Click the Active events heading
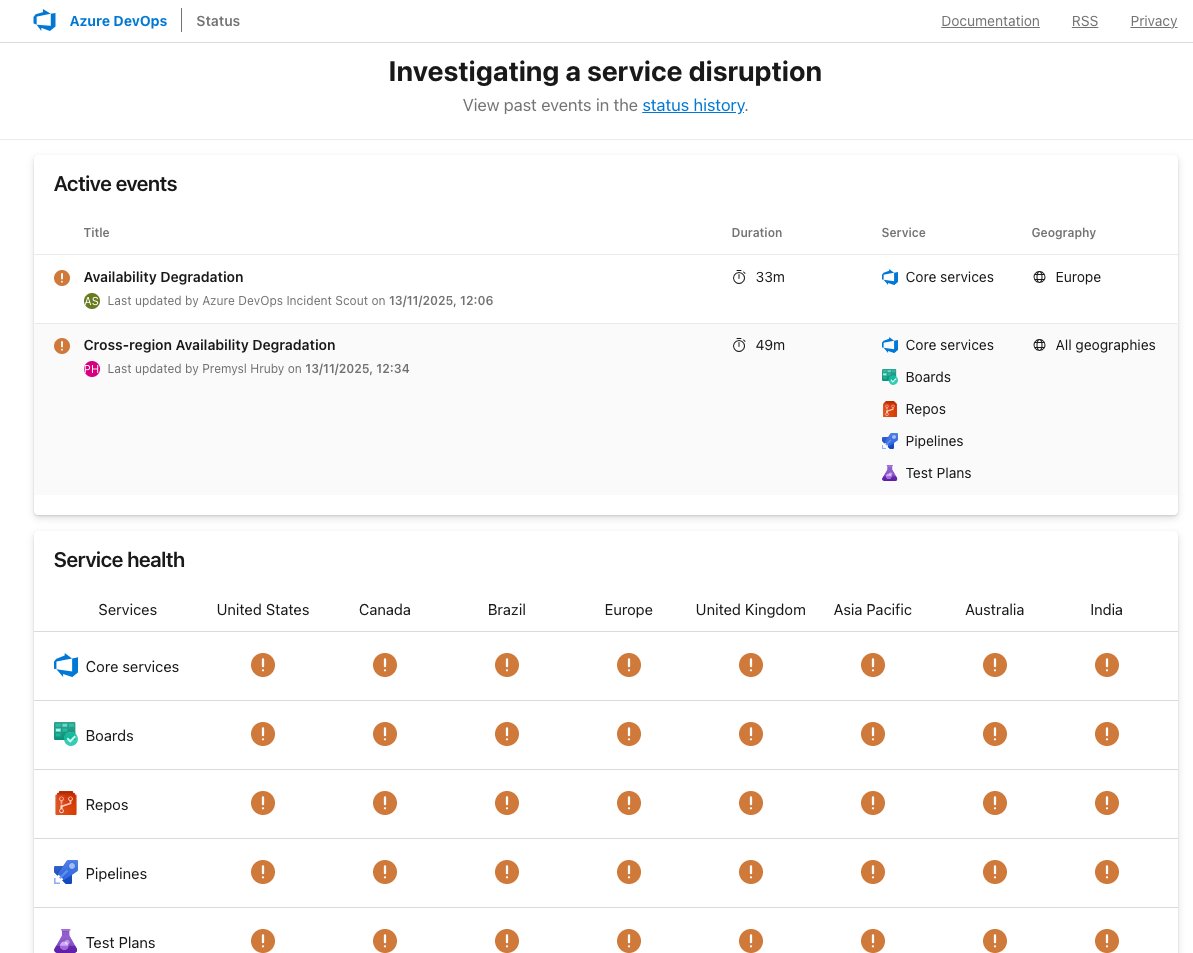This screenshot has height=953, width=1193. click(x=116, y=184)
